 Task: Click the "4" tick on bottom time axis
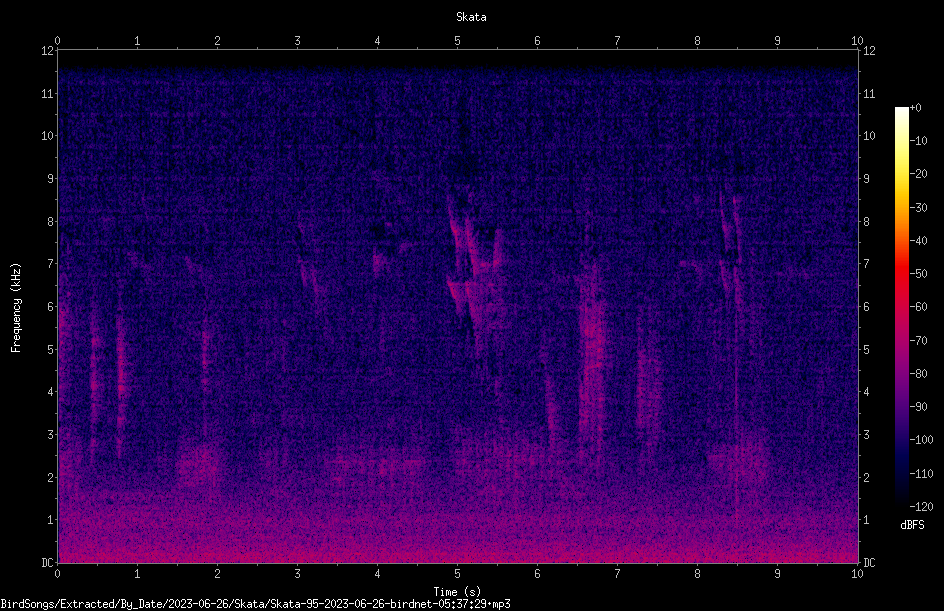pyautogui.click(x=377, y=574)
